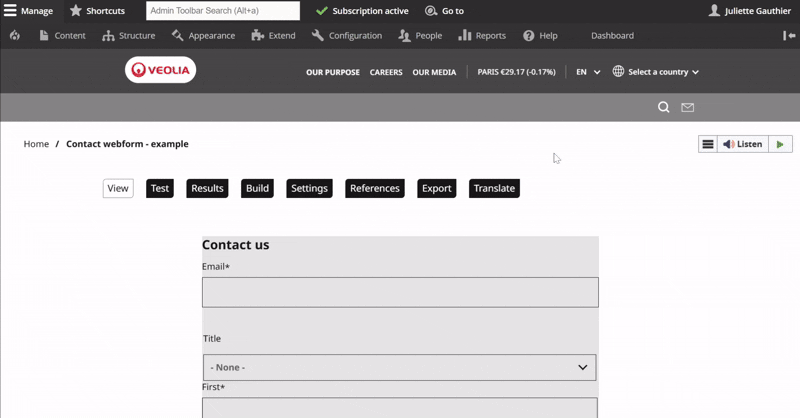Image resolution: width=800 pixels, height=418 pixels.
Task: Open the People admin menu
Action: (420, 36)
